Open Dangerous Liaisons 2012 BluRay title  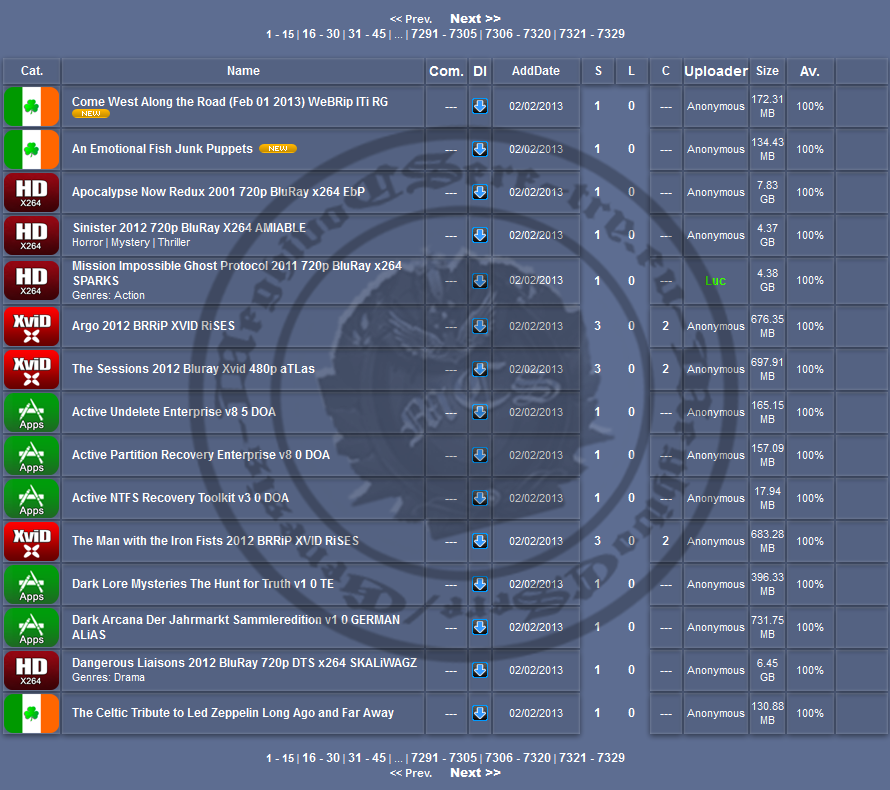coord(245,663)
